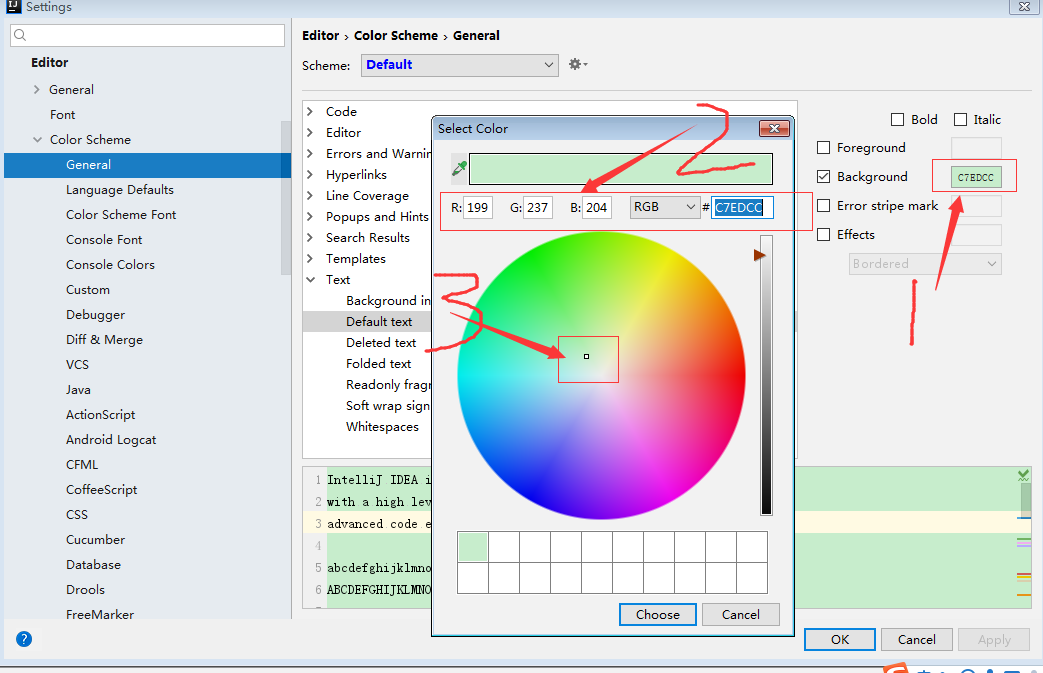
Task: Select VCS in color scheme list
Action: 77,364
